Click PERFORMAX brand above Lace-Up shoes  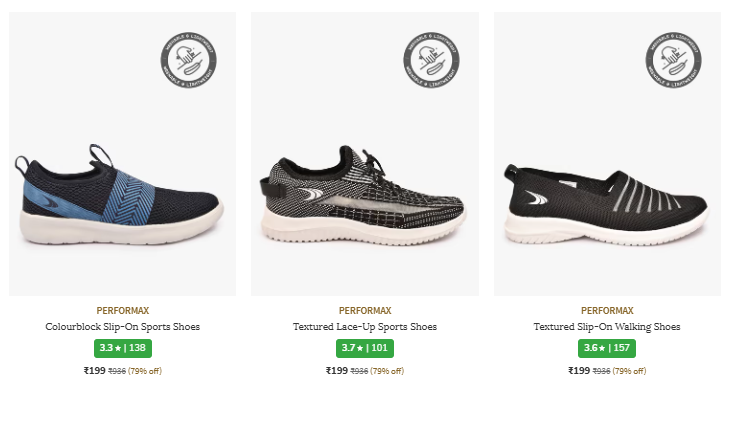(365, 311)
